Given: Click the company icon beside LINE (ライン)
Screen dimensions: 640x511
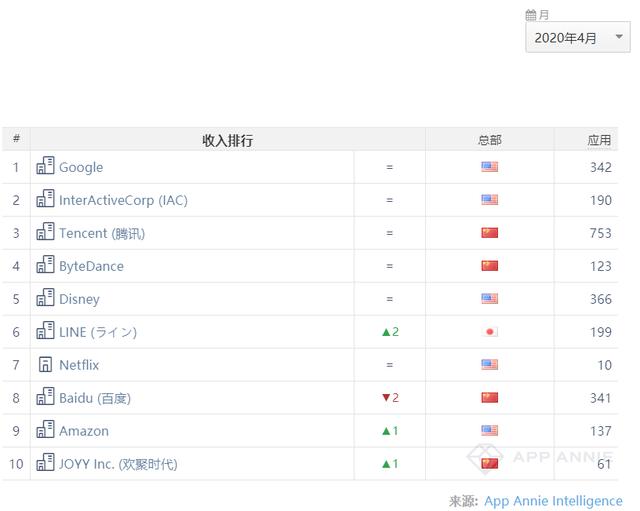Looking at the screenshot, I should pyautogui.click(x=45, y=331).
